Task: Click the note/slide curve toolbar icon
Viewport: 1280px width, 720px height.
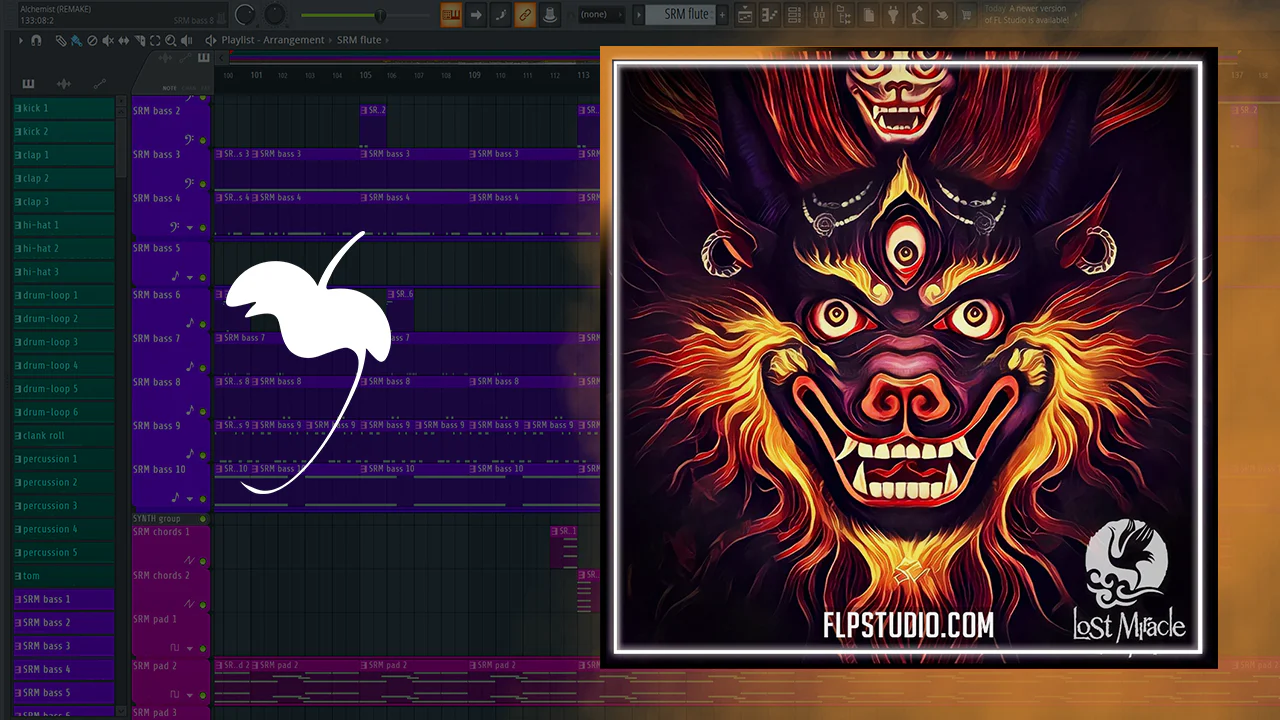Action: click(x=500, y=15)
